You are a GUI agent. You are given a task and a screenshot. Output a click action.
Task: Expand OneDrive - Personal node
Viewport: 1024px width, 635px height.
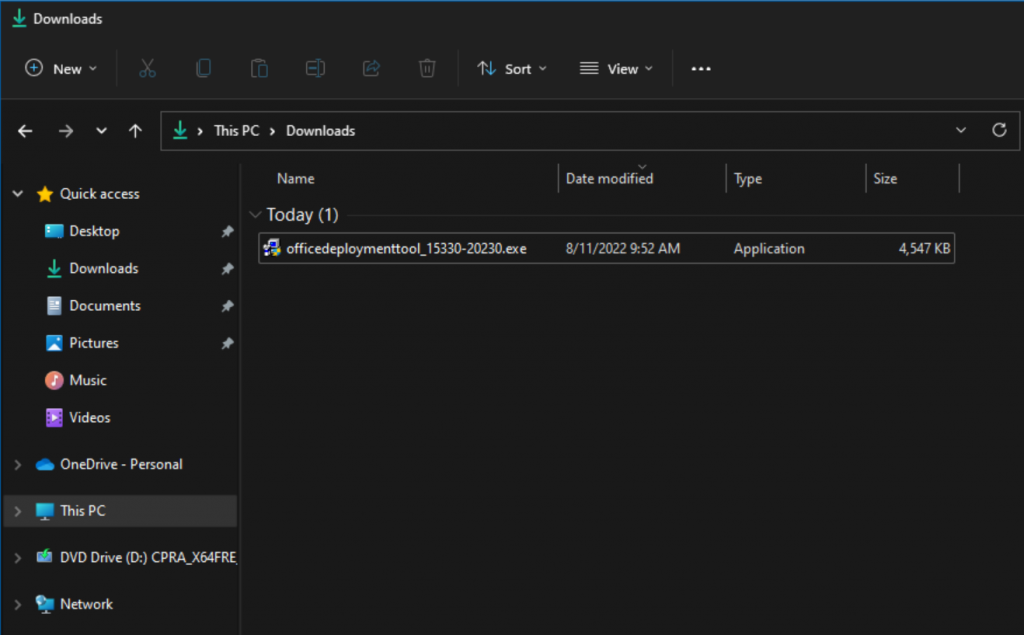pyautogui.click(x=18, y=464)
